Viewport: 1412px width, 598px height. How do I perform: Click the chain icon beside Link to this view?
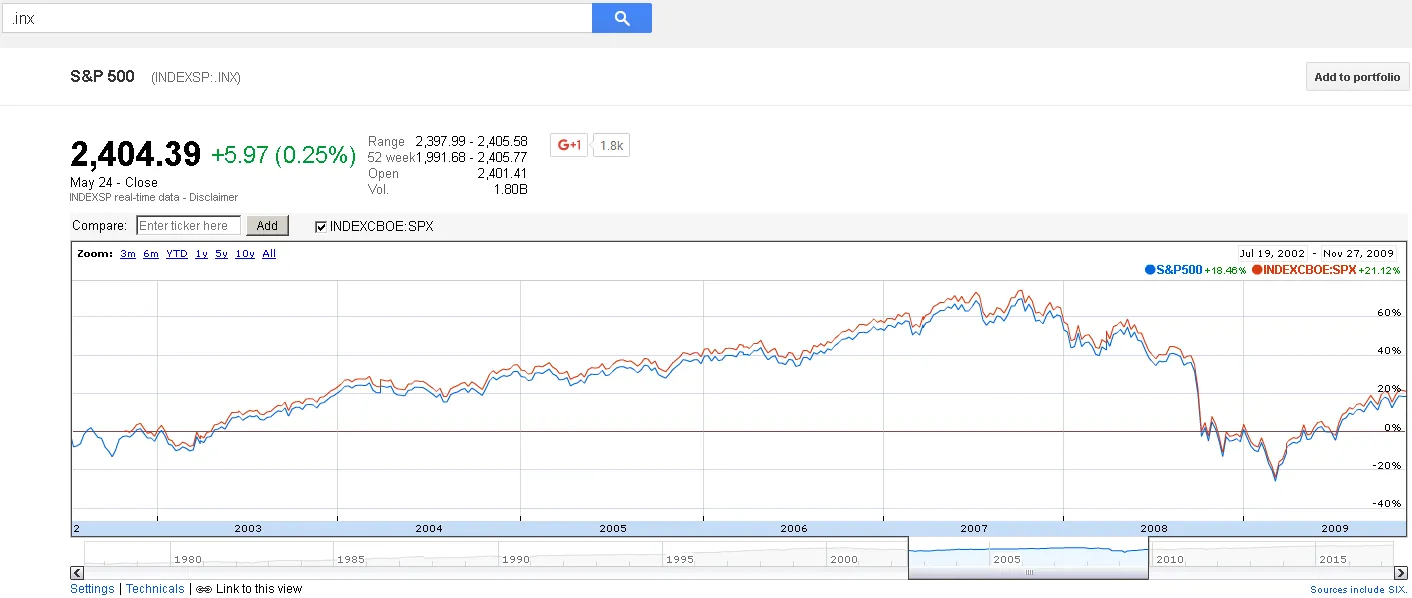203,589
